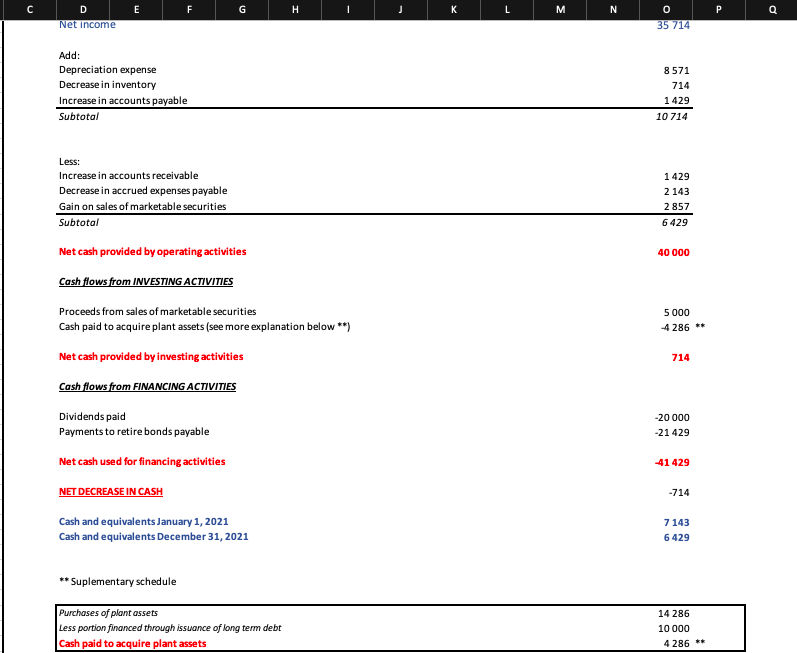
Task: Select 'Net cash provided by investing activities'
Action: click(x=151, y=357)
